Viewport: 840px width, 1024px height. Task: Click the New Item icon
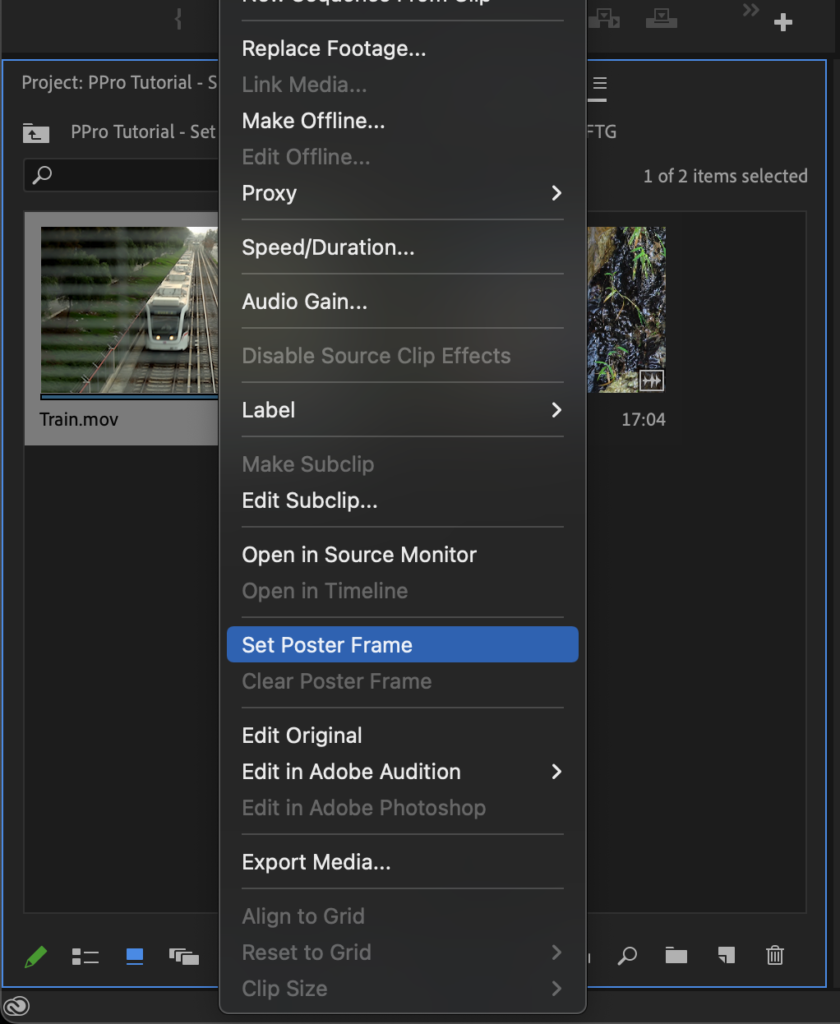tap(726, 956)
